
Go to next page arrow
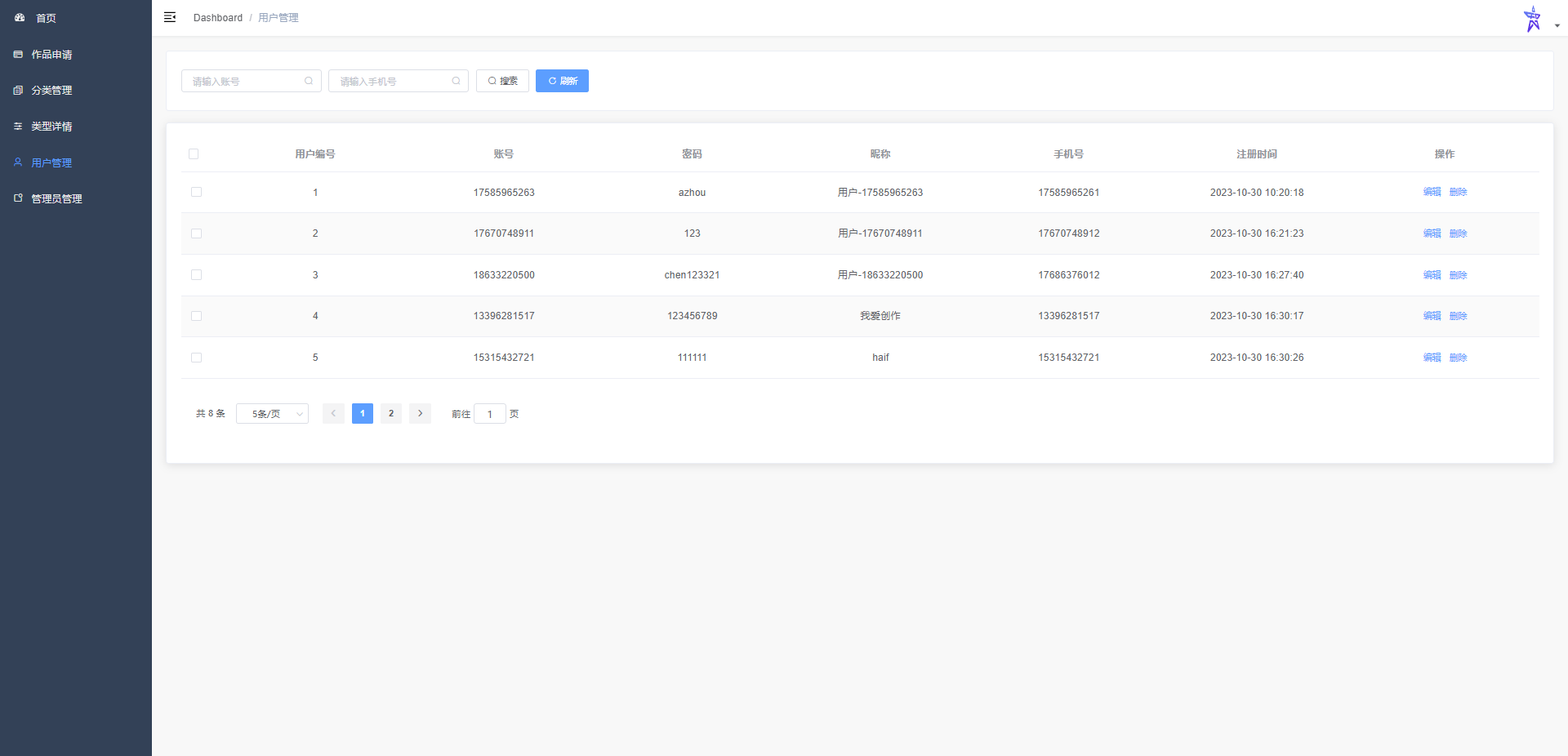click(420, 414)
